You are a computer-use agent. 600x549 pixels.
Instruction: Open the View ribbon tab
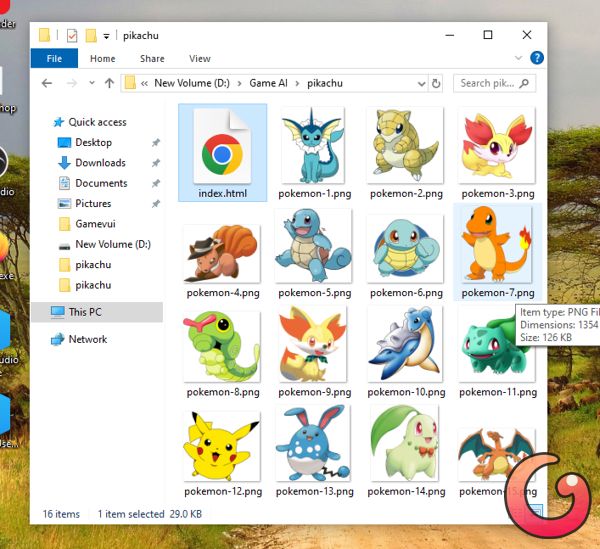coord(199,59)
